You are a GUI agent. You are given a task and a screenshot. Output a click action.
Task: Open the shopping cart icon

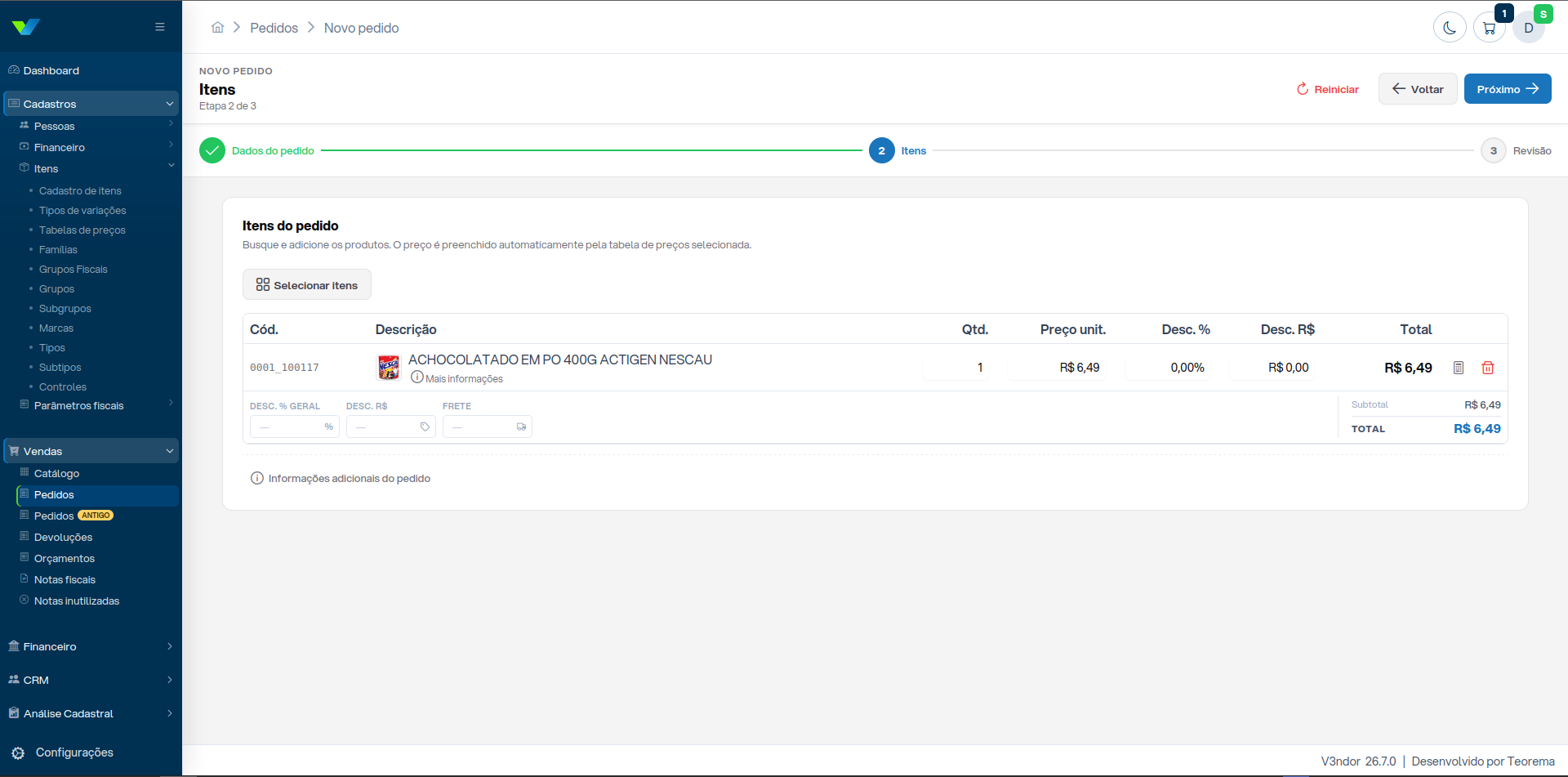click(1490, 28)
